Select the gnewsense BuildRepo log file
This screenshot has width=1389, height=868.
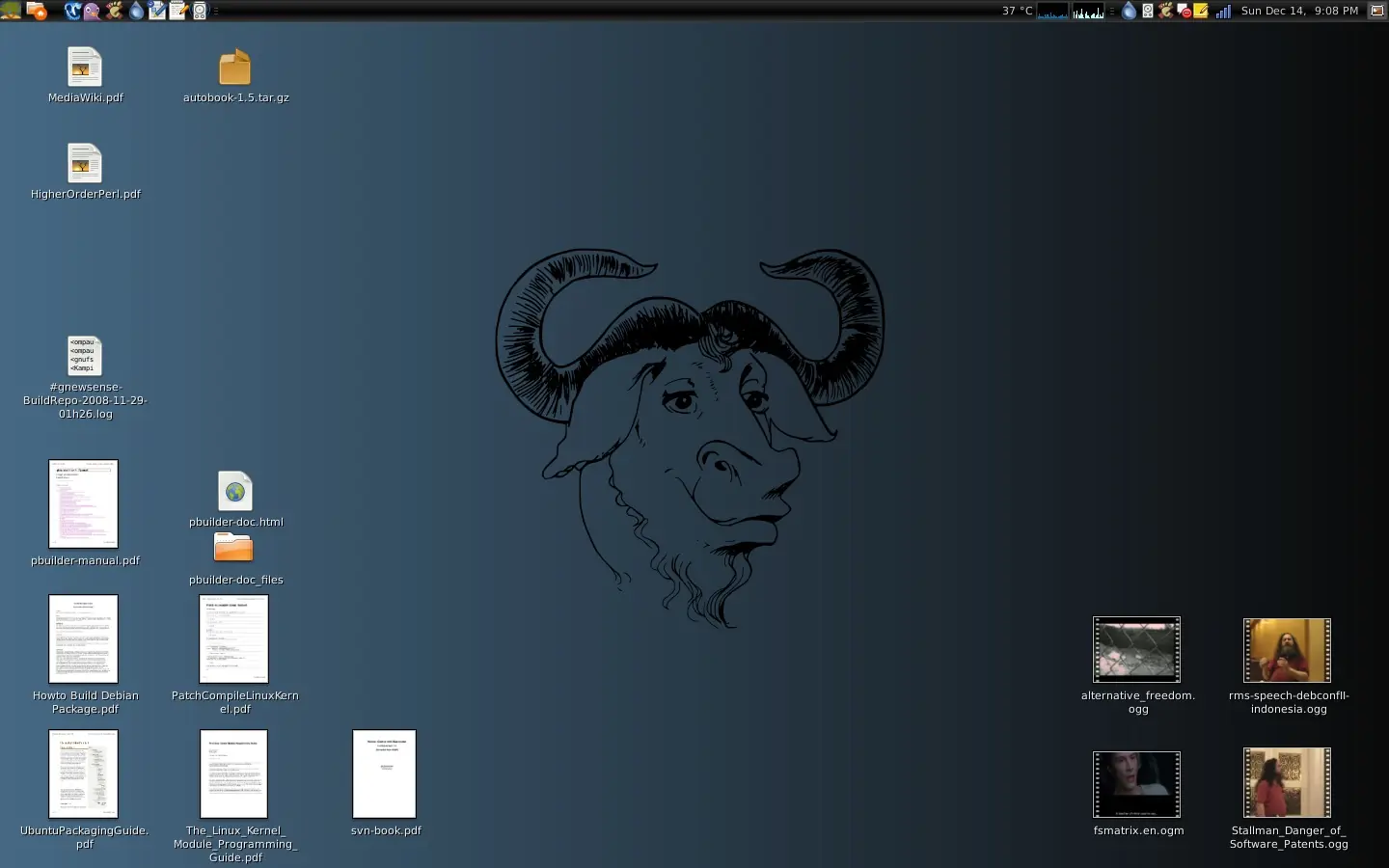[85, 356]
